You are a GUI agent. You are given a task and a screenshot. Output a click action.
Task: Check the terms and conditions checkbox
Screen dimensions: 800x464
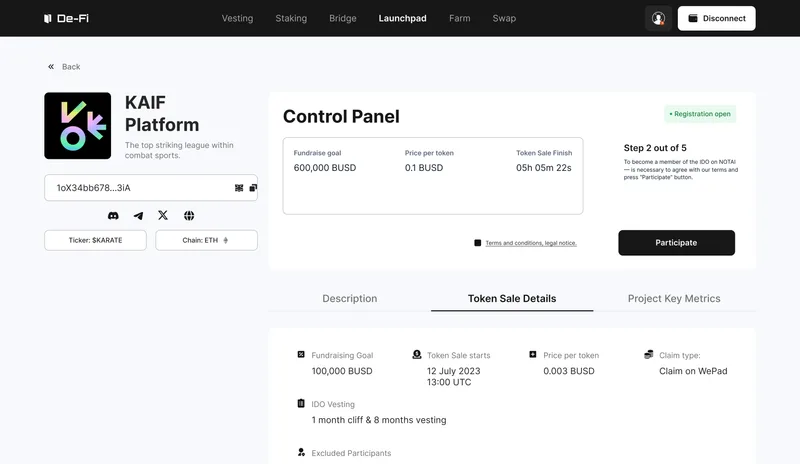tap(478, 243)
